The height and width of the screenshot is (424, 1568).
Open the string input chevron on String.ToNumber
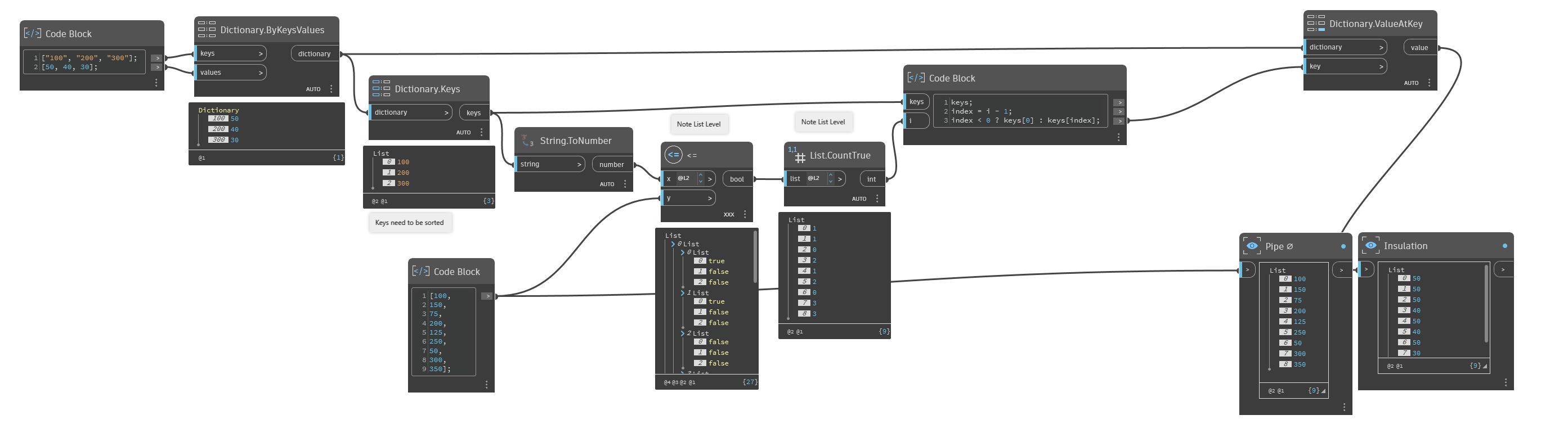coord(579,164)
